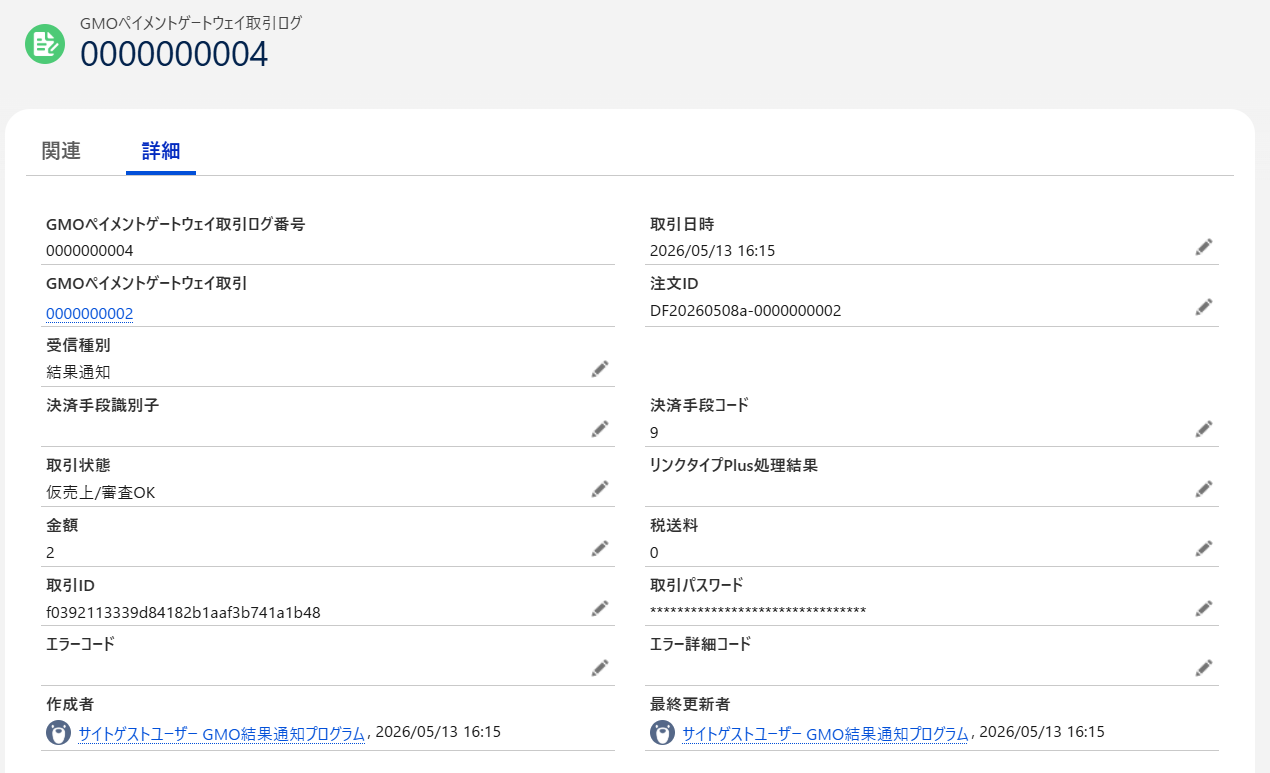Click the 最終更新者 user avatar icon

(x=662, y=732)
